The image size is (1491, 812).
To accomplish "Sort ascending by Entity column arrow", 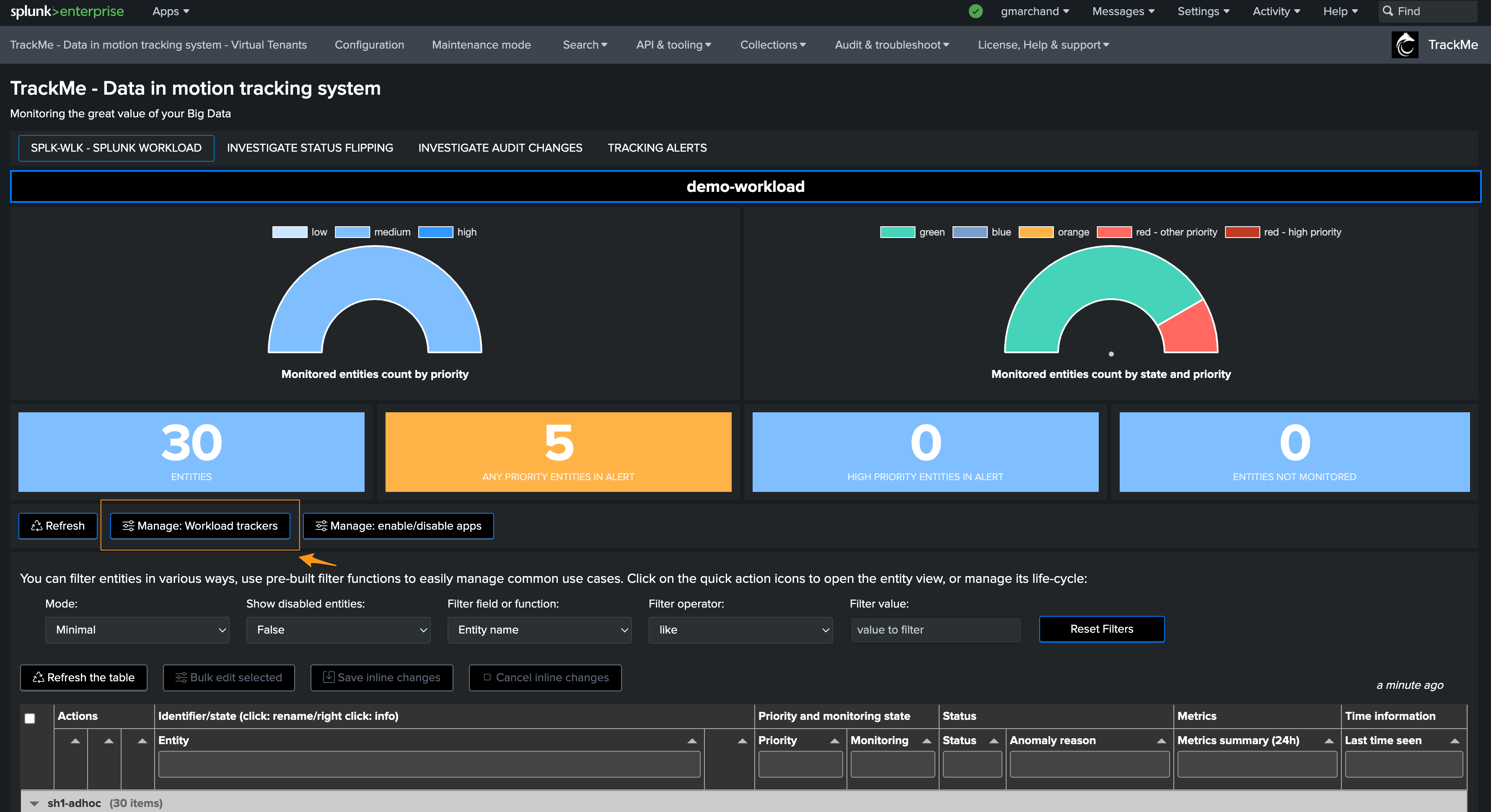I will (x=692, y=740).
